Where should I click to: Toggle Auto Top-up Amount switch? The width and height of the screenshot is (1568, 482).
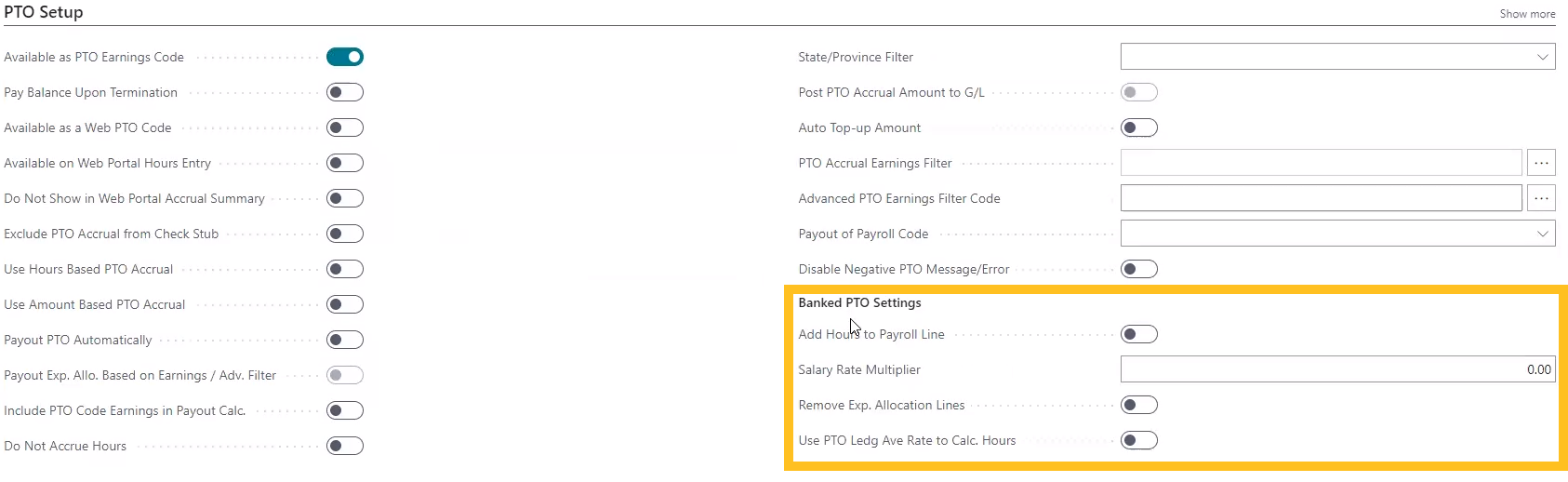coord(1139,127)
